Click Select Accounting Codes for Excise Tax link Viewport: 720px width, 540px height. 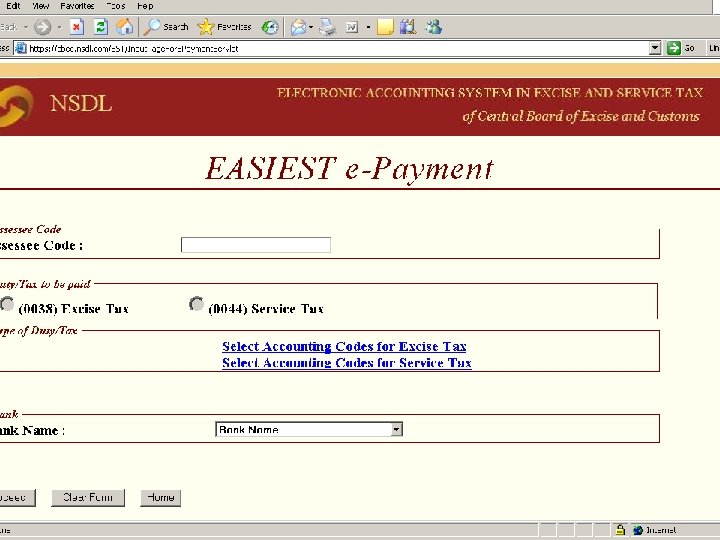click(344, 346)
